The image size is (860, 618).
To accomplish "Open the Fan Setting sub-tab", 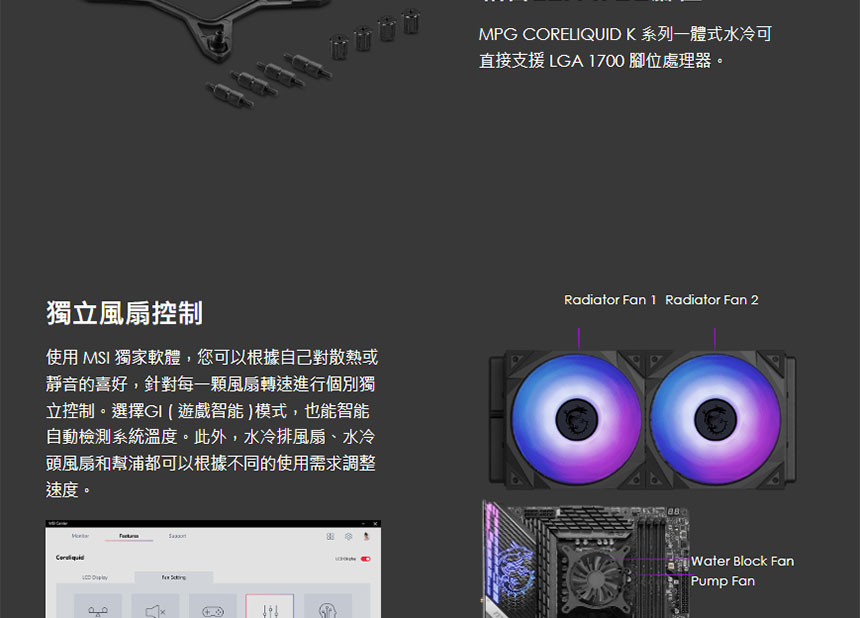I will point(174,577).
